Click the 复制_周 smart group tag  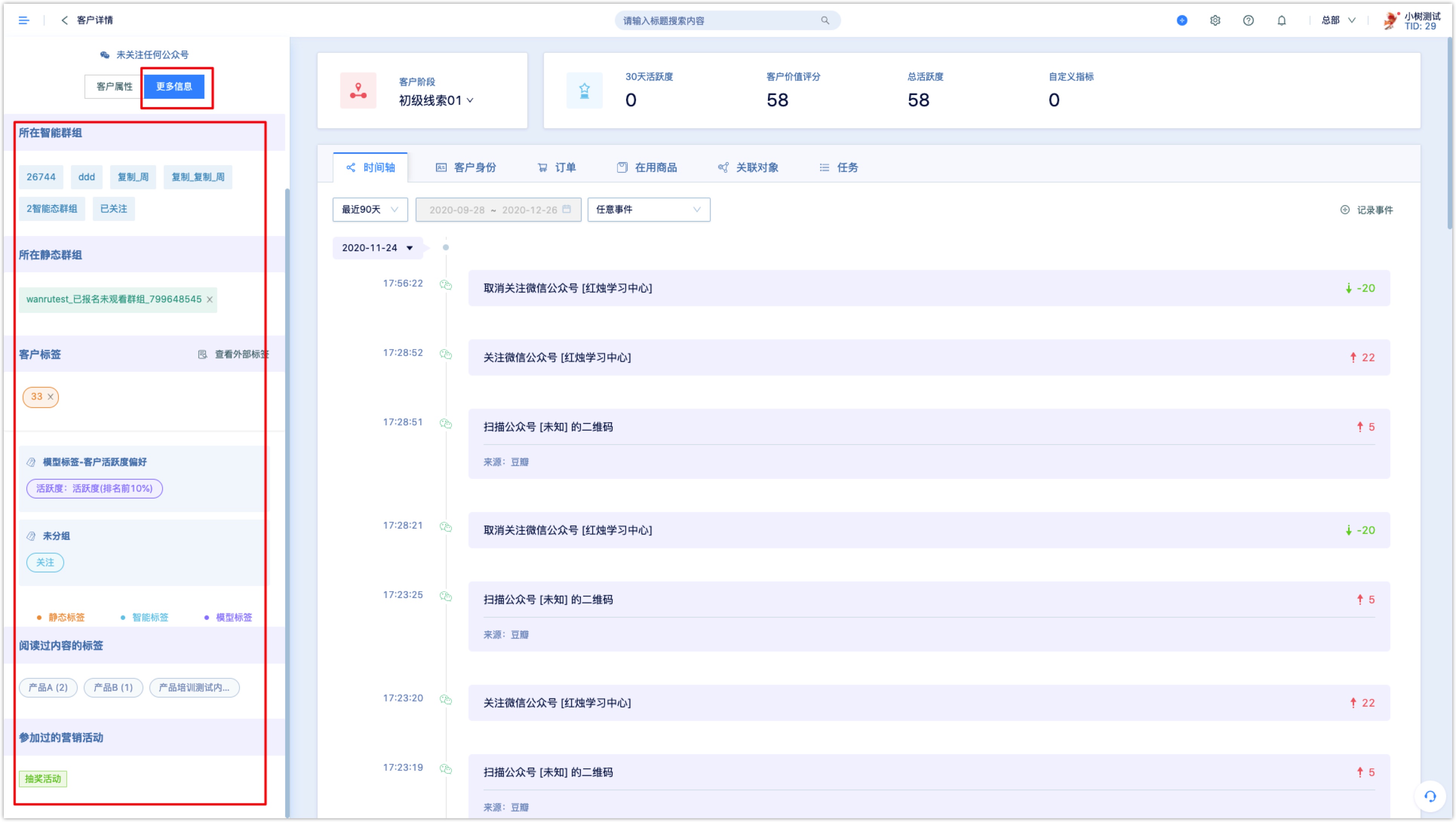click(x=133, y=177)
